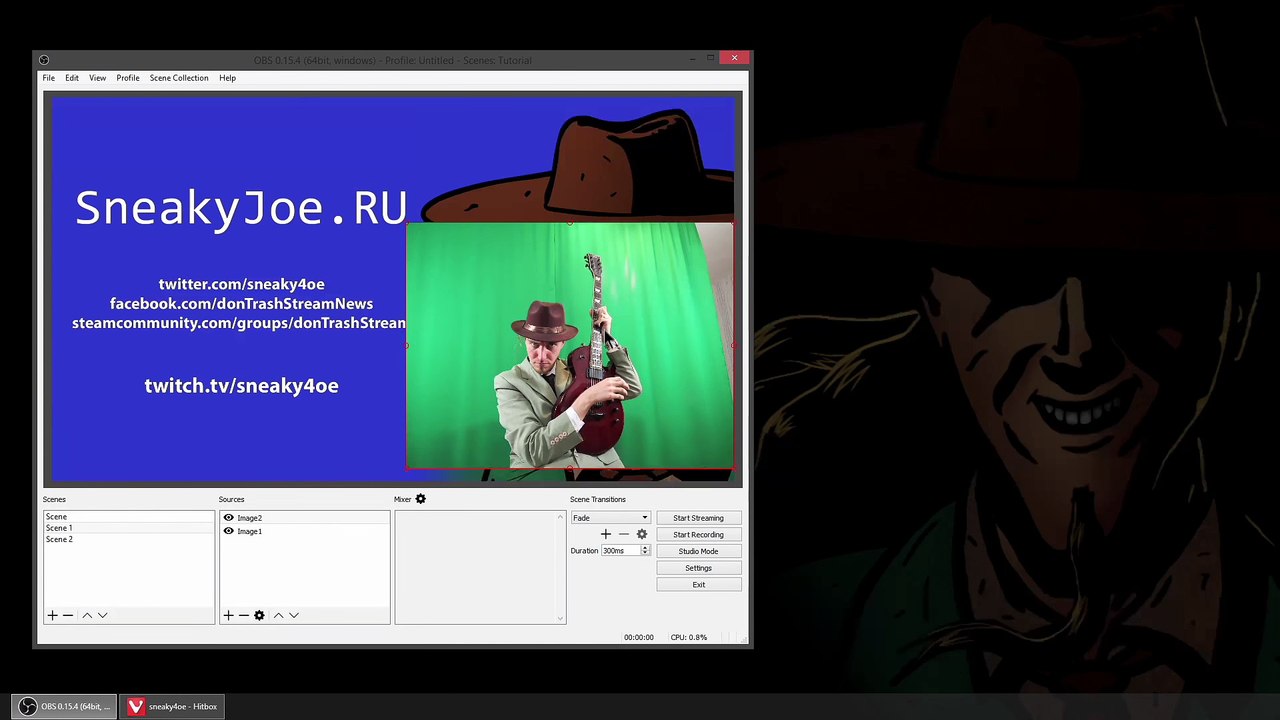Move the source up in the Sources list

click(x=278, y=615)
